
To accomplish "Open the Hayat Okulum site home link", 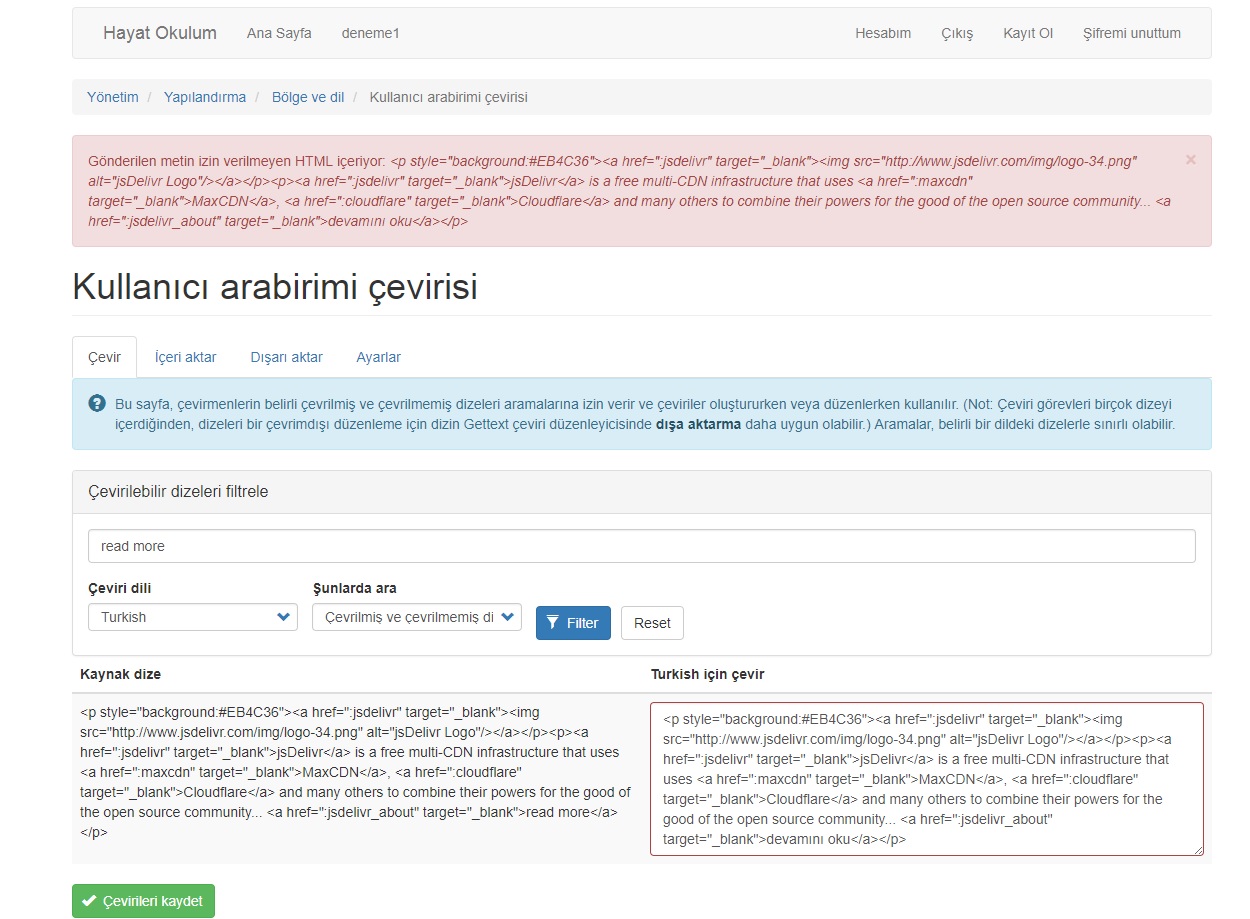I will tap(160, 33).
